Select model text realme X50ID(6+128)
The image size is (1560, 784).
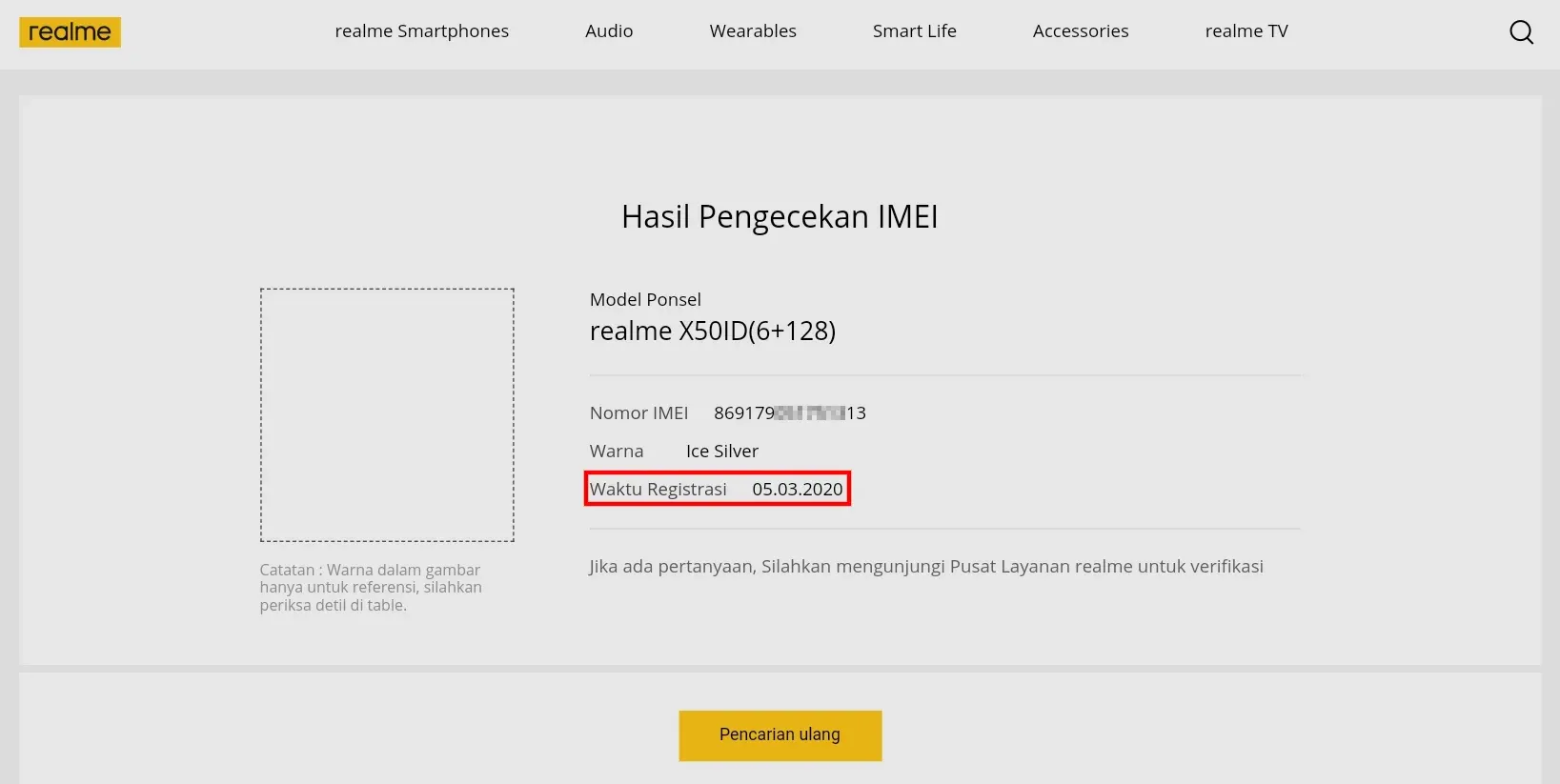point(713,332)
